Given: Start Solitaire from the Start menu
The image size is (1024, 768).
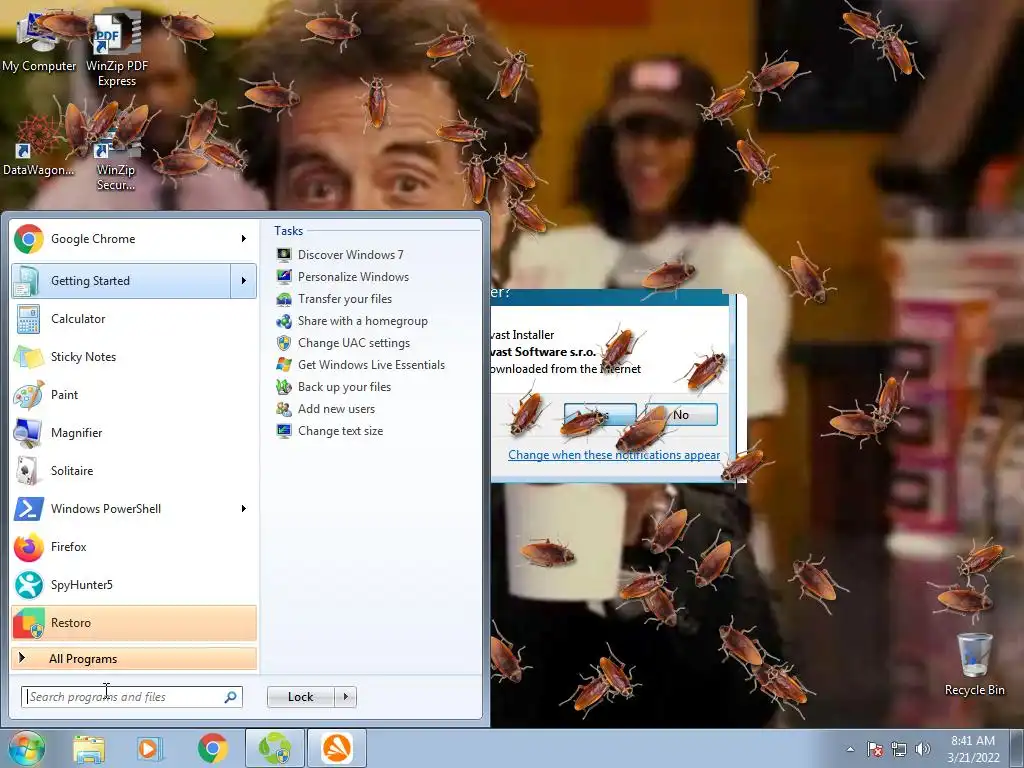Looking at the screenshot, I should 134,470.
